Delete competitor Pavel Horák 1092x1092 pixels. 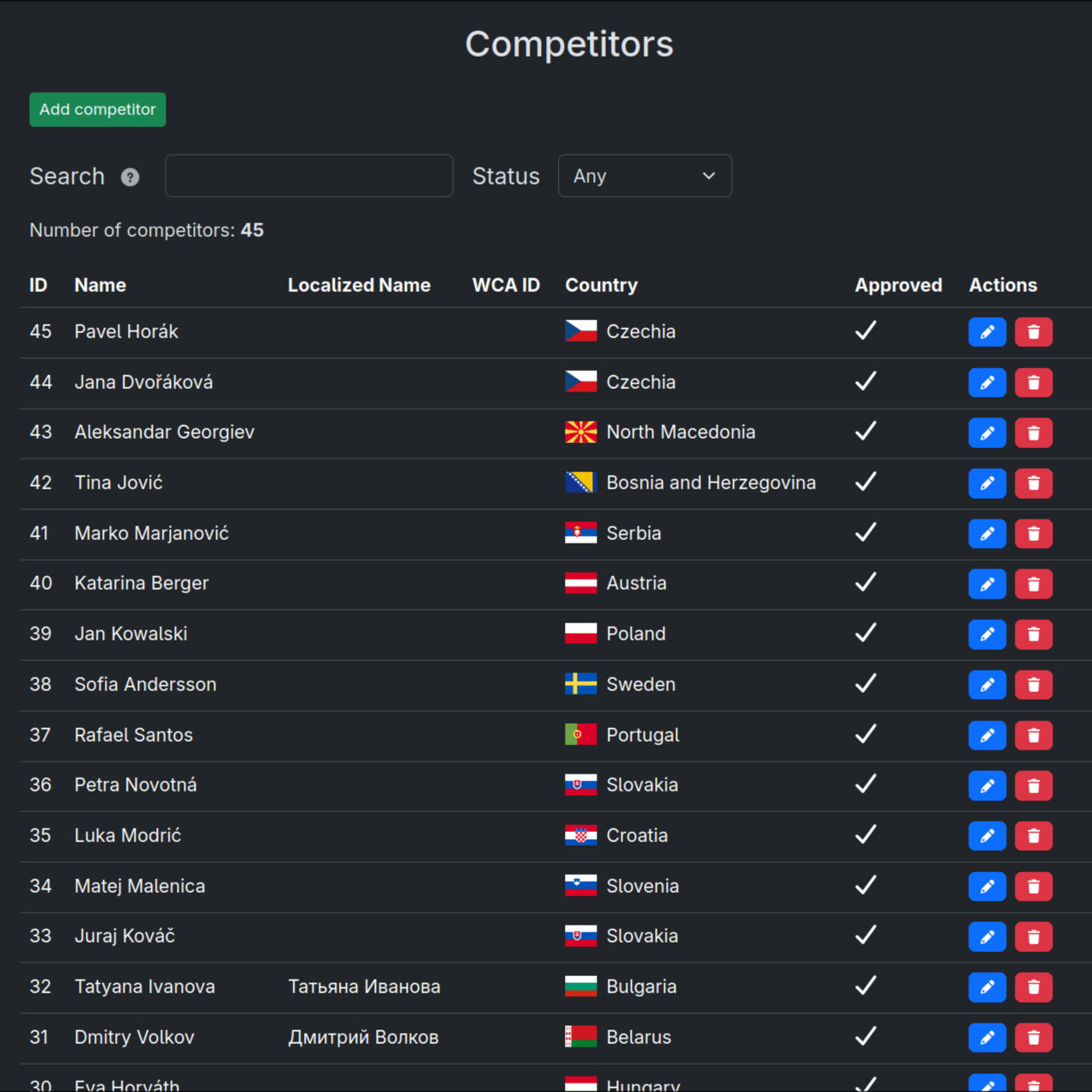1033,332
